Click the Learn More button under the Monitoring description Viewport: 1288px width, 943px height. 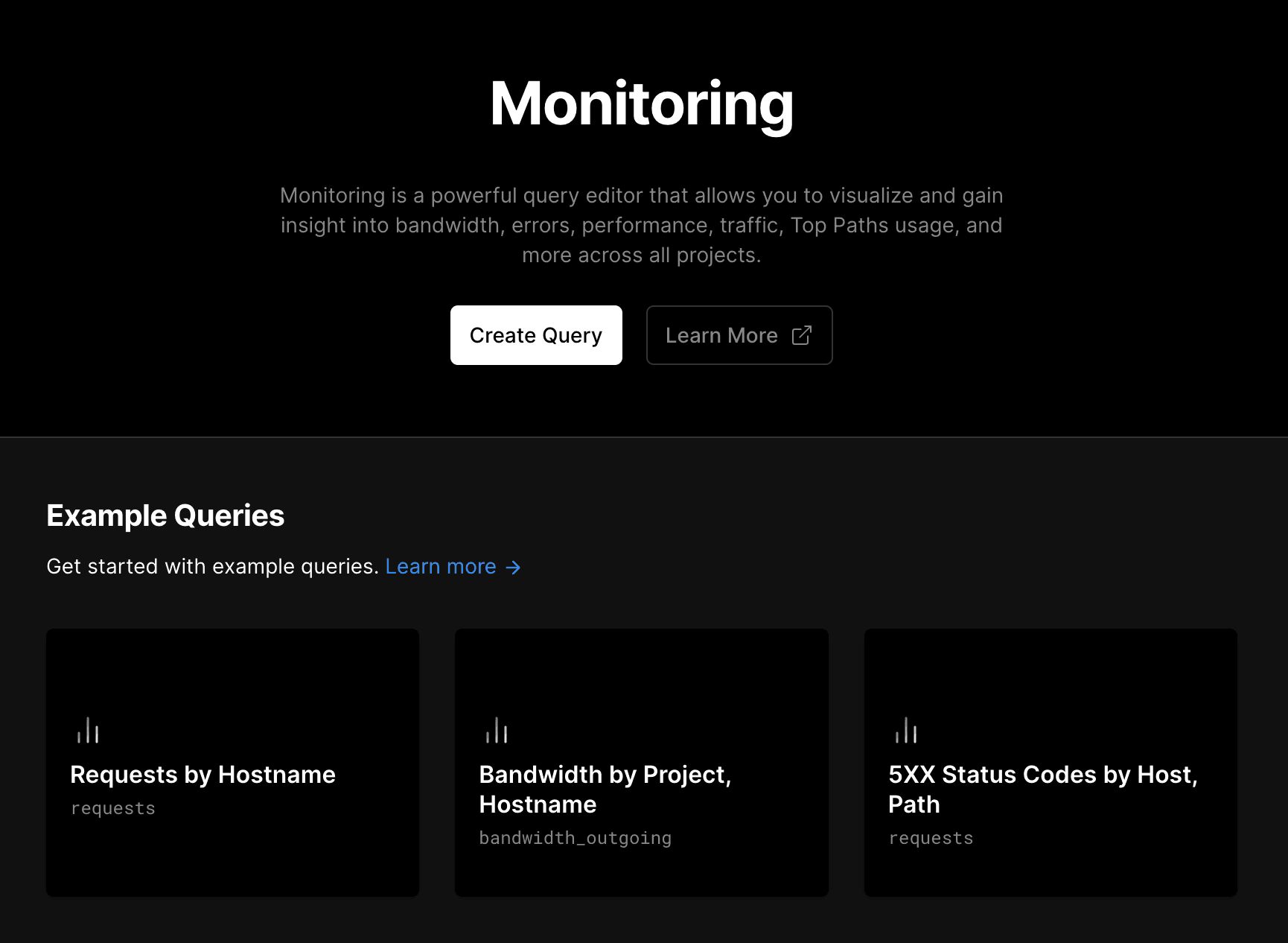pyautogui.click(x=739, y=335)
